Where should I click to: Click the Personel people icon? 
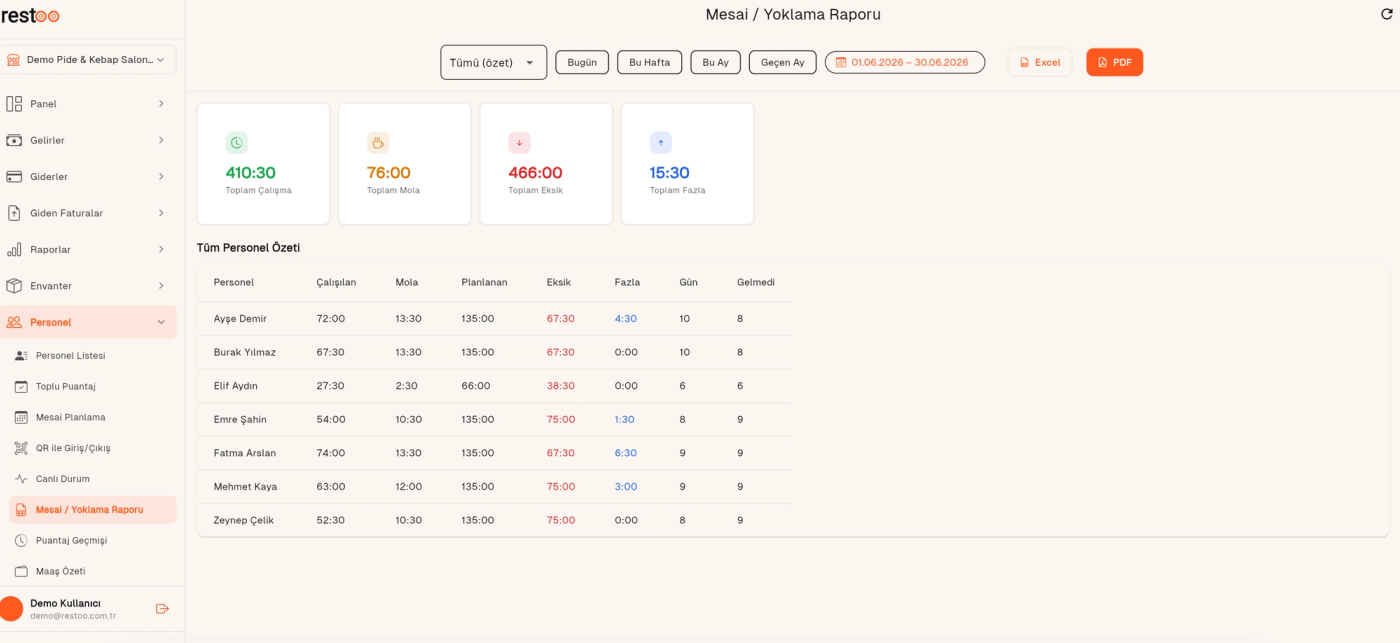point(14,322)
